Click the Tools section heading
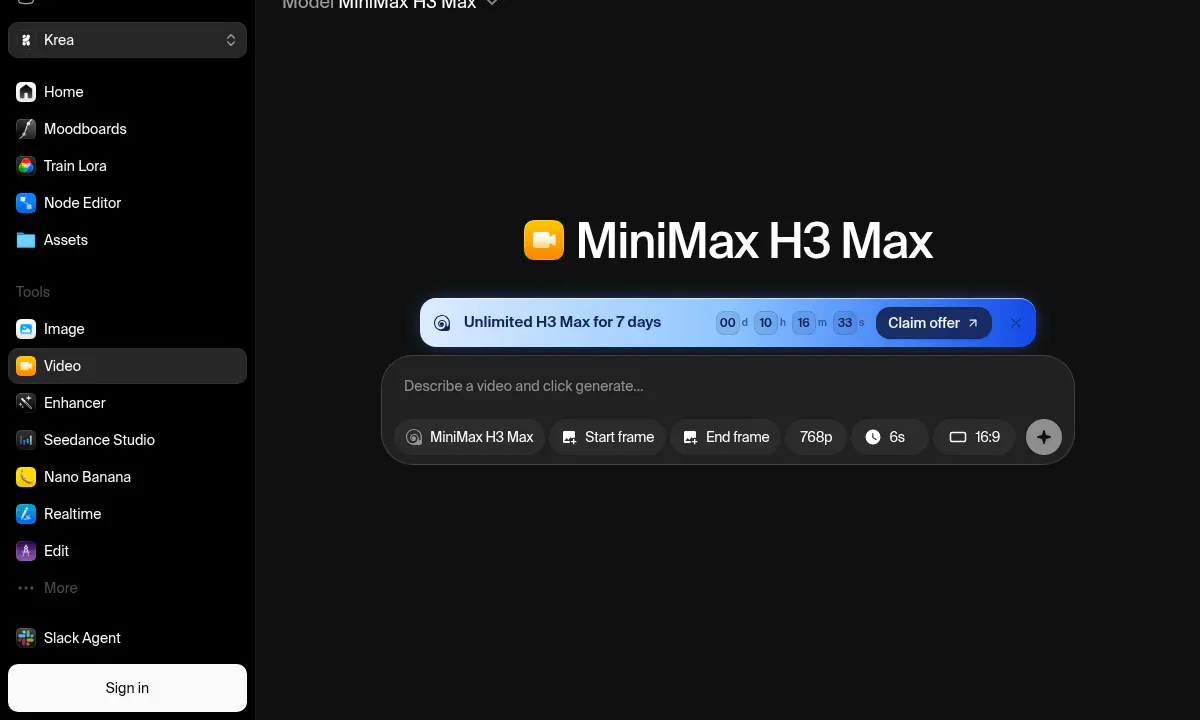The width and height of the screenshot is (1200, 720). [33, 292]
